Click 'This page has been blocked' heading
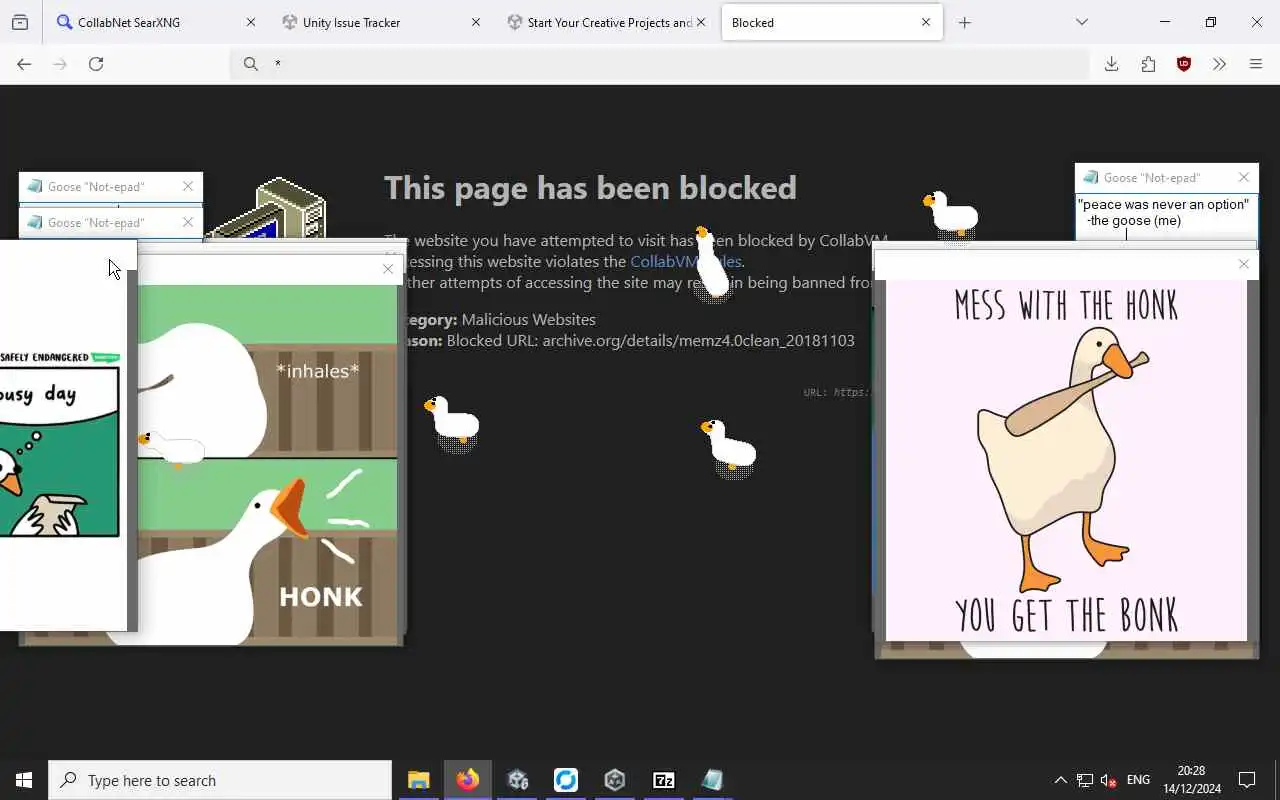1280x800 pixels. (590, 188)
